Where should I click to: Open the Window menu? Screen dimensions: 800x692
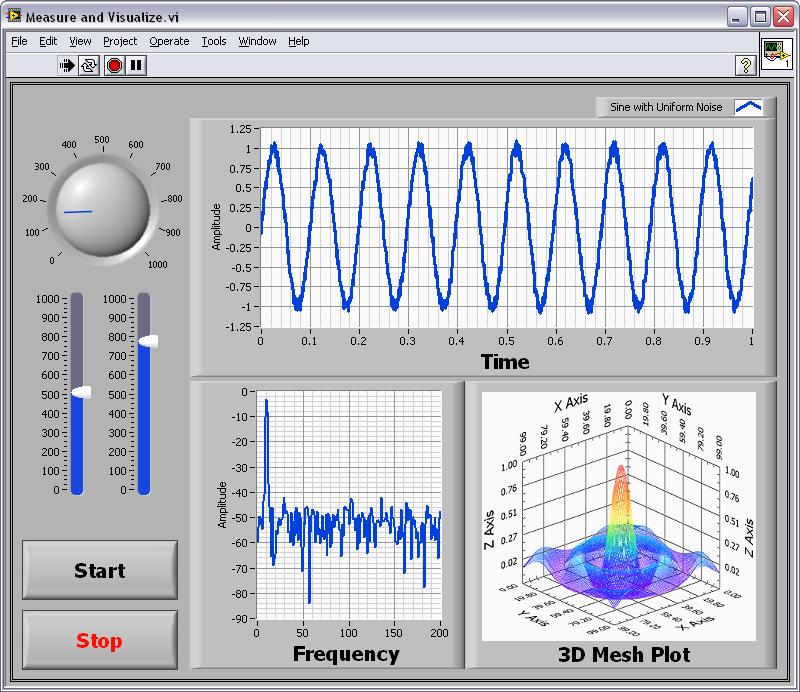pos(257,41)
